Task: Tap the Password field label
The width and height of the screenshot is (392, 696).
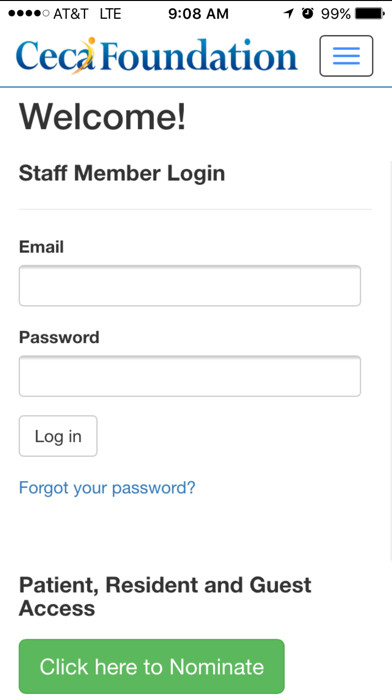Action: pyautogui.click(x=59, y=337)
